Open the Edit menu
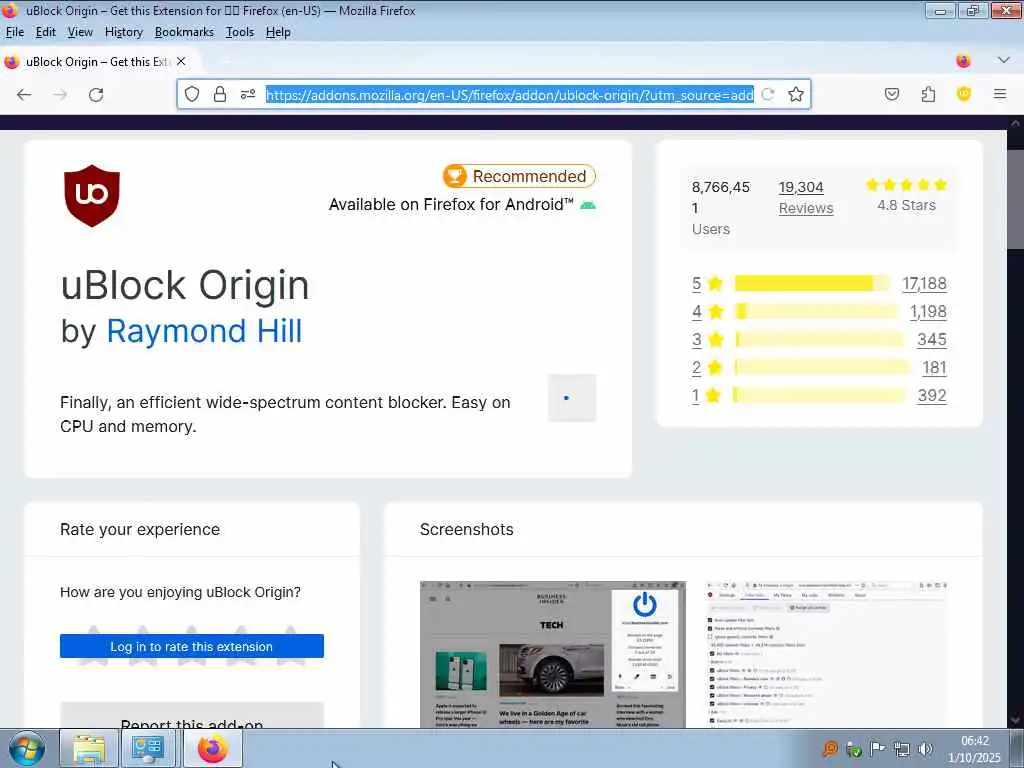Image resolution: width=1024 pixels, height=768 pixels. coord(46,32)
